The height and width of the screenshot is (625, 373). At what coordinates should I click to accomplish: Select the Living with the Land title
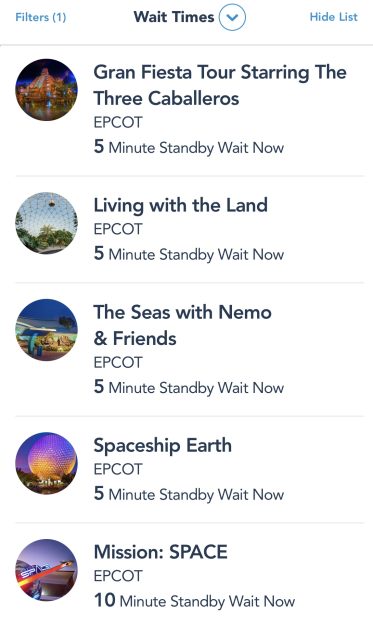[181, 206]
